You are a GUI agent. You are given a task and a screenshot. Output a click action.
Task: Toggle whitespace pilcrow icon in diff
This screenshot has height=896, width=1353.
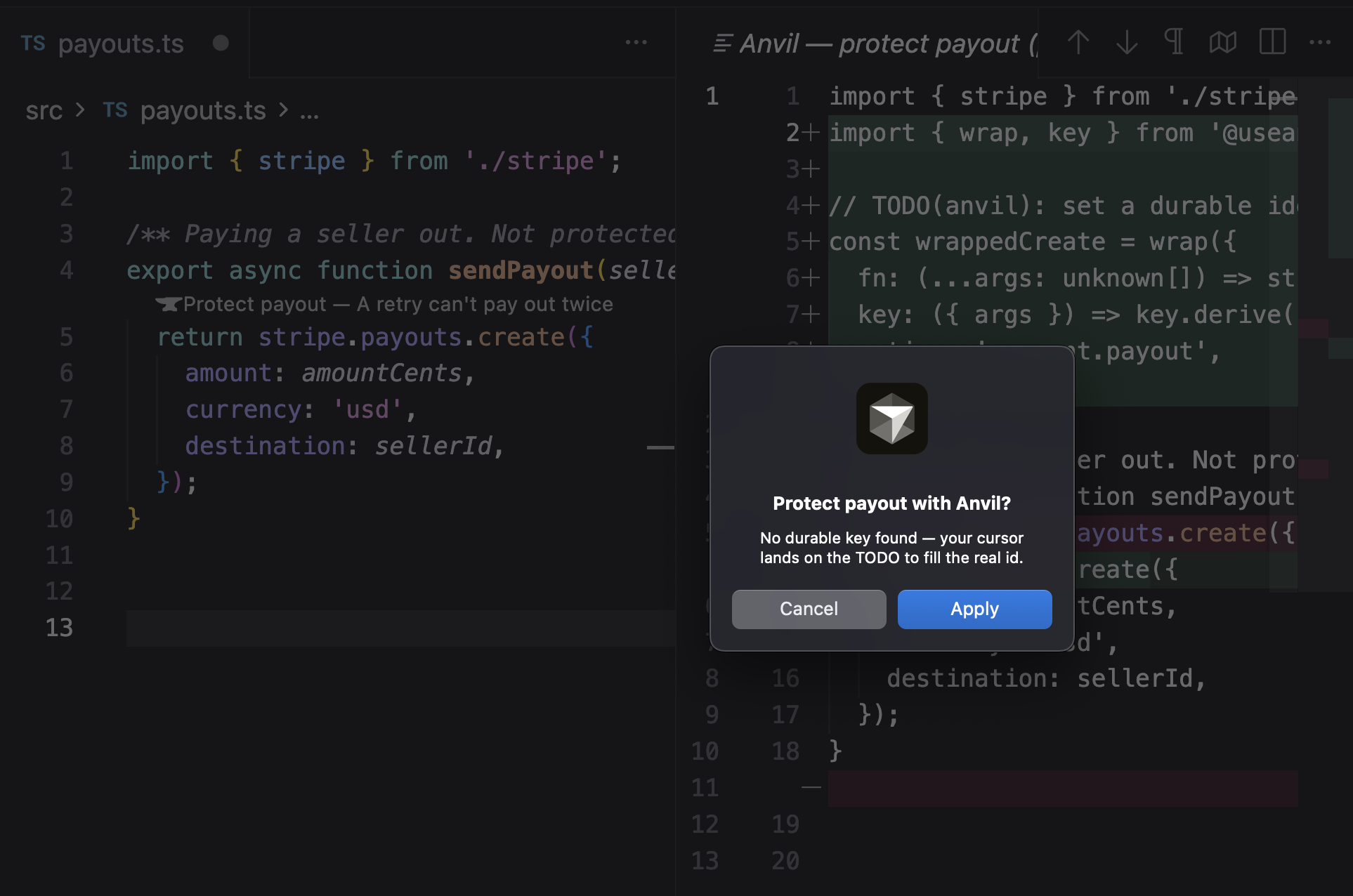click(1174, 42)
